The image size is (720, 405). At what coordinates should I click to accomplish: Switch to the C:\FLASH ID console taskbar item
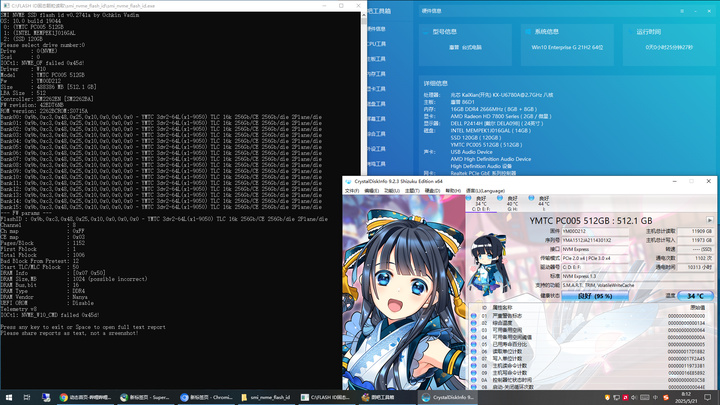(x=326, y=397)
